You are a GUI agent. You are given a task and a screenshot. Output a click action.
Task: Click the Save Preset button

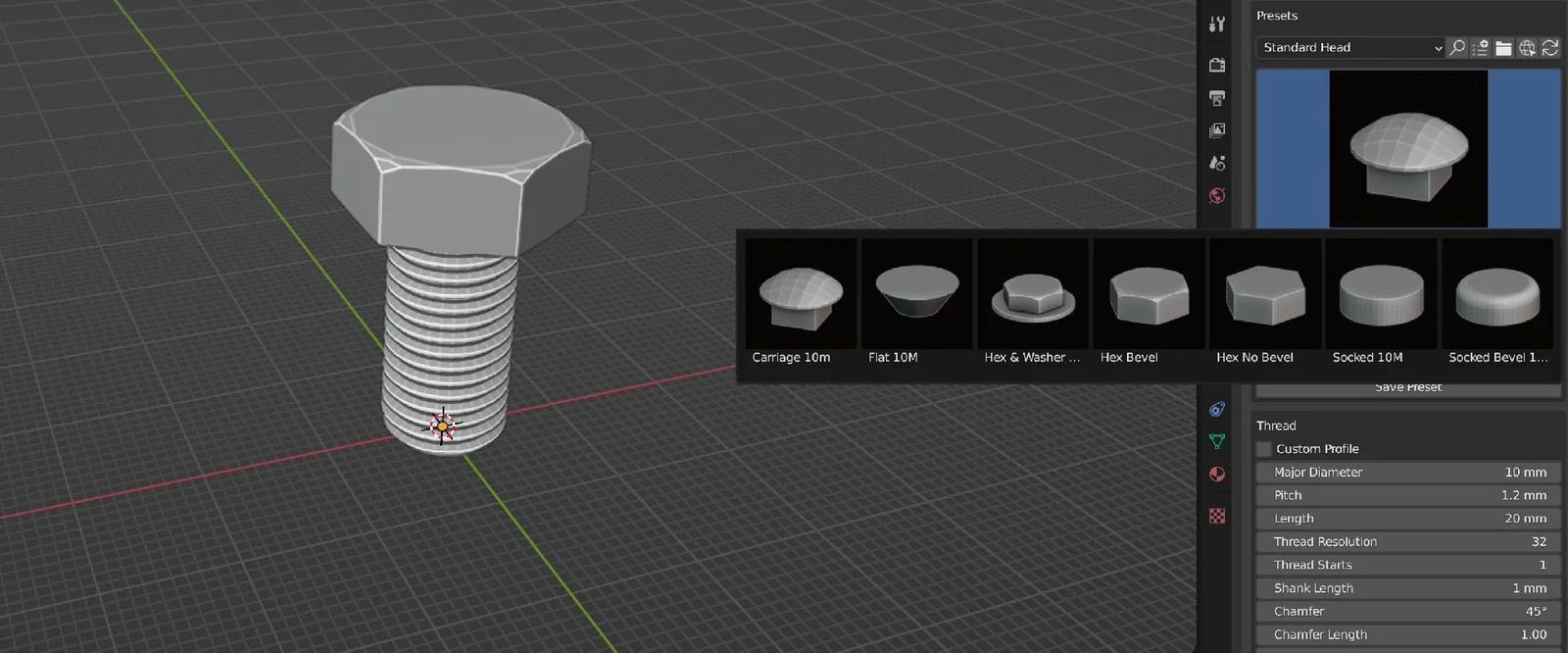point(1408,388)
